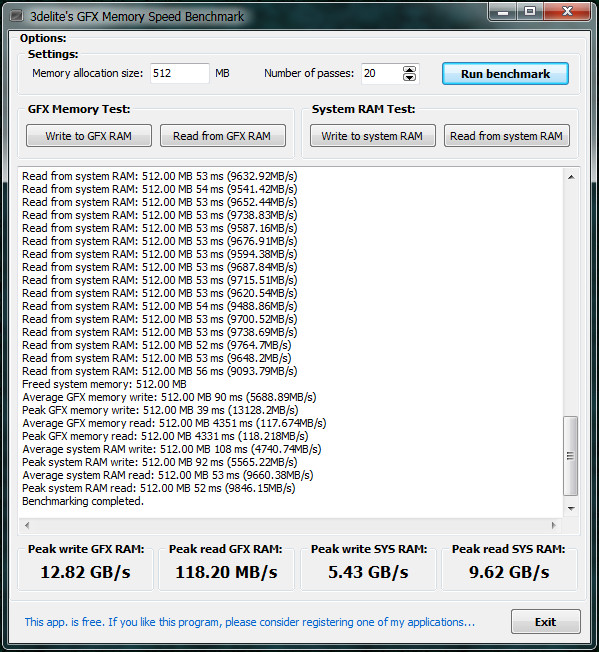The height and width of the screenshot is (652, 599).
Task: Open the registration link at bottom
Action: (249, 622)
